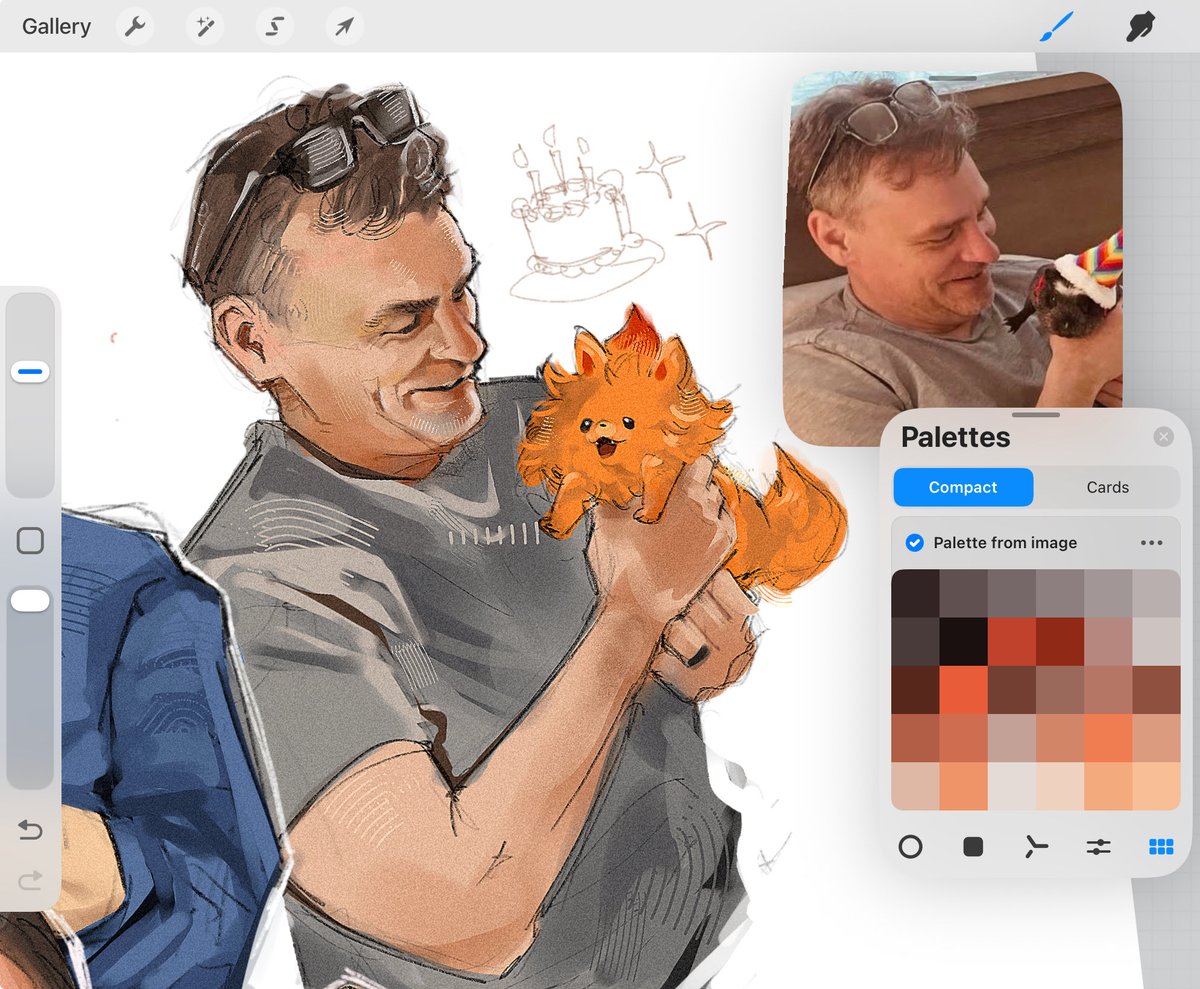Undo the last action
Viewport: 1200px width, 989px height.
(x=30, y=830)
